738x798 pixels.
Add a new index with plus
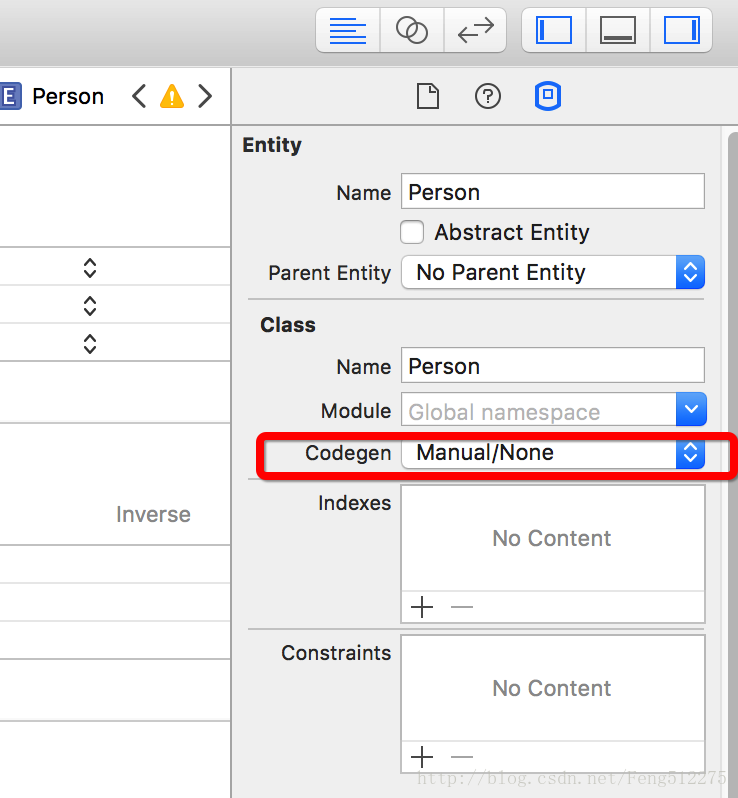click(x=422, y=607)
